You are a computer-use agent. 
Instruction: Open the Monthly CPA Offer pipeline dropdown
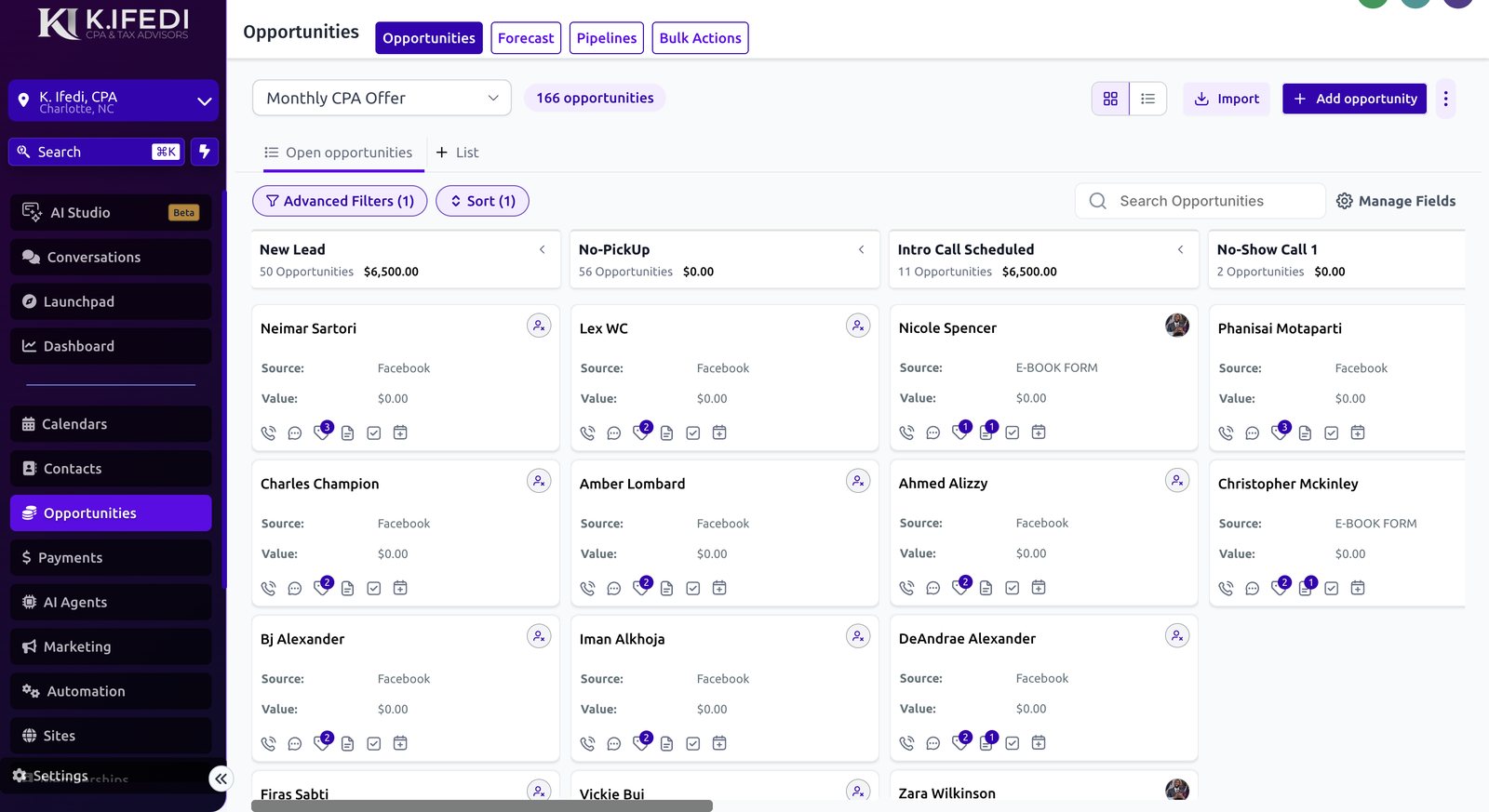382,98
